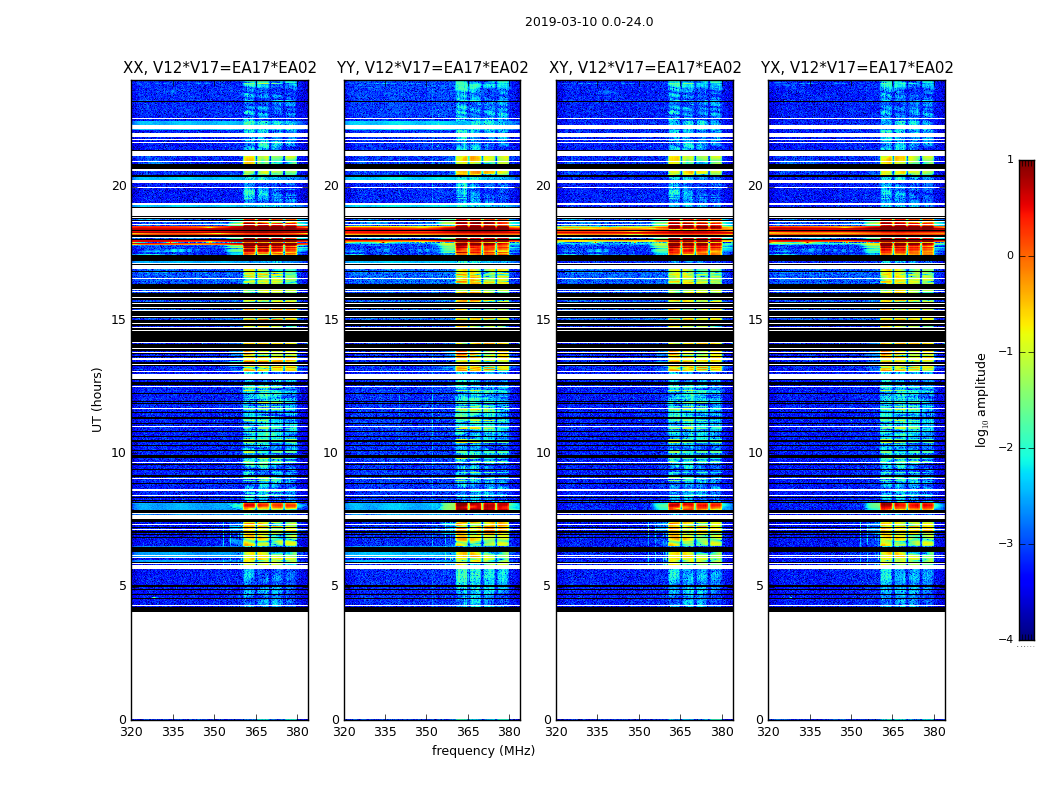Click the blank white region in XY panel
1050x800 pixels.
click(644, 665)
